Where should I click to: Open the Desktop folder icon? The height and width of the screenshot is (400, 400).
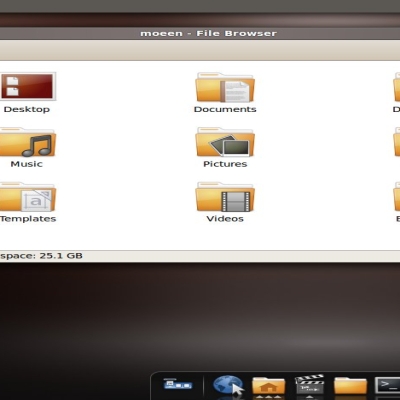pos(27,86)
